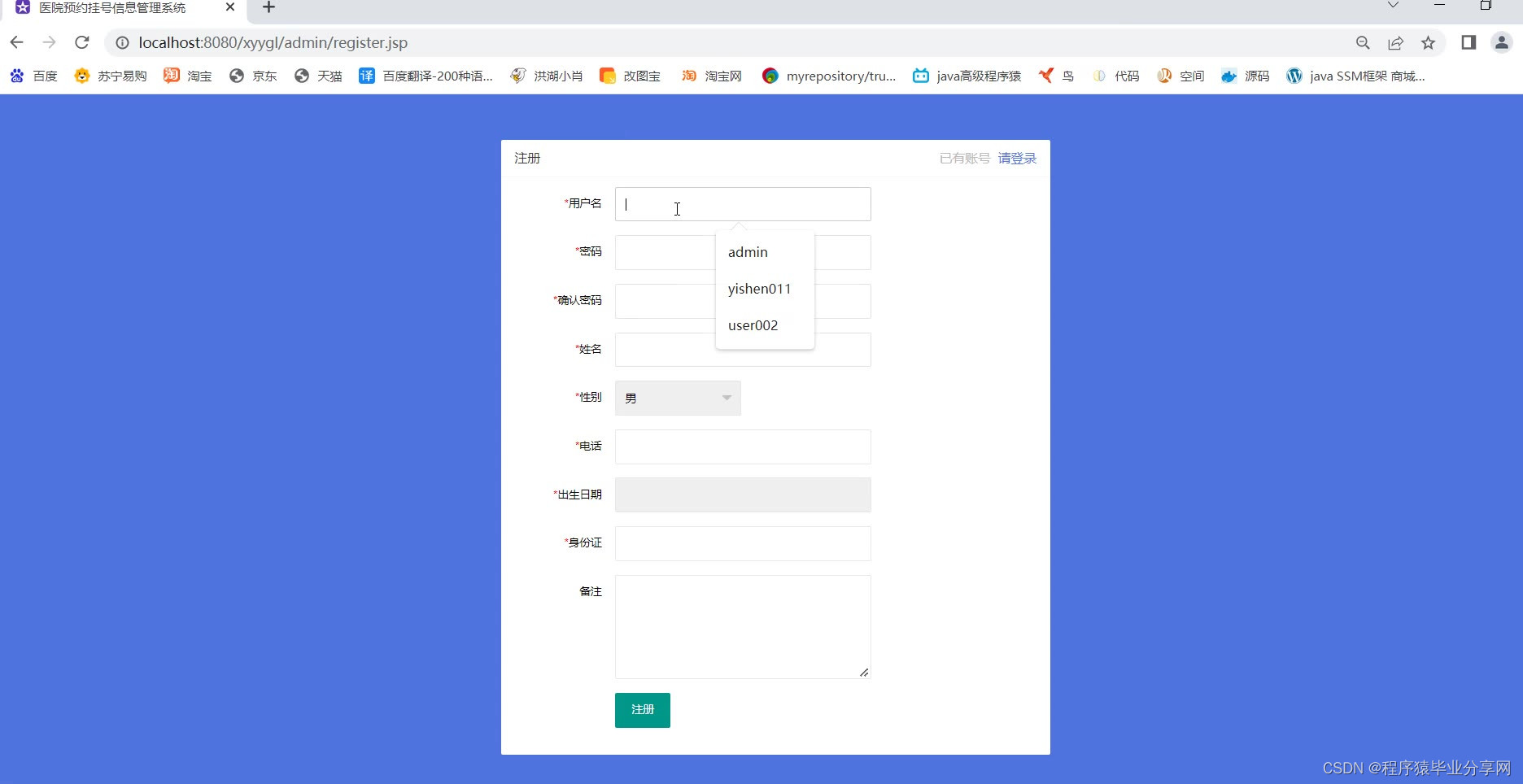
Task: Open the tab search chevron
Action: pos(1393,5)
